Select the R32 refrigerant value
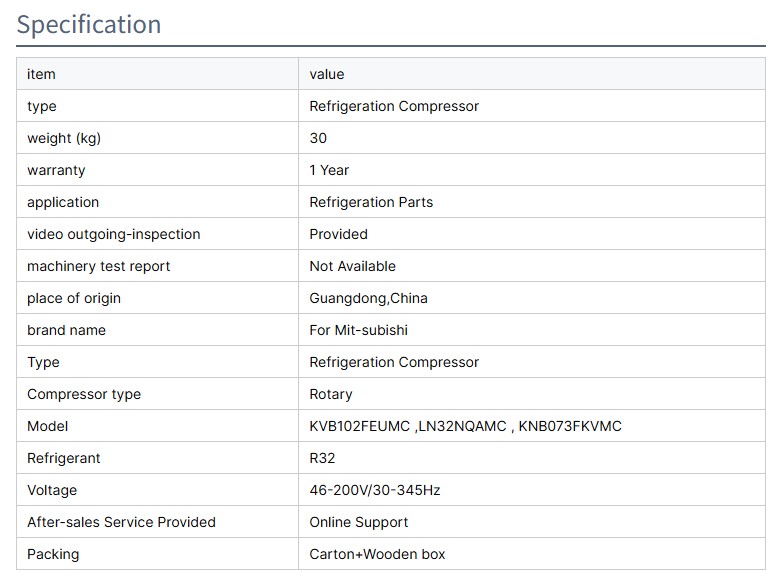779x583 pixels. click(322, 458)
